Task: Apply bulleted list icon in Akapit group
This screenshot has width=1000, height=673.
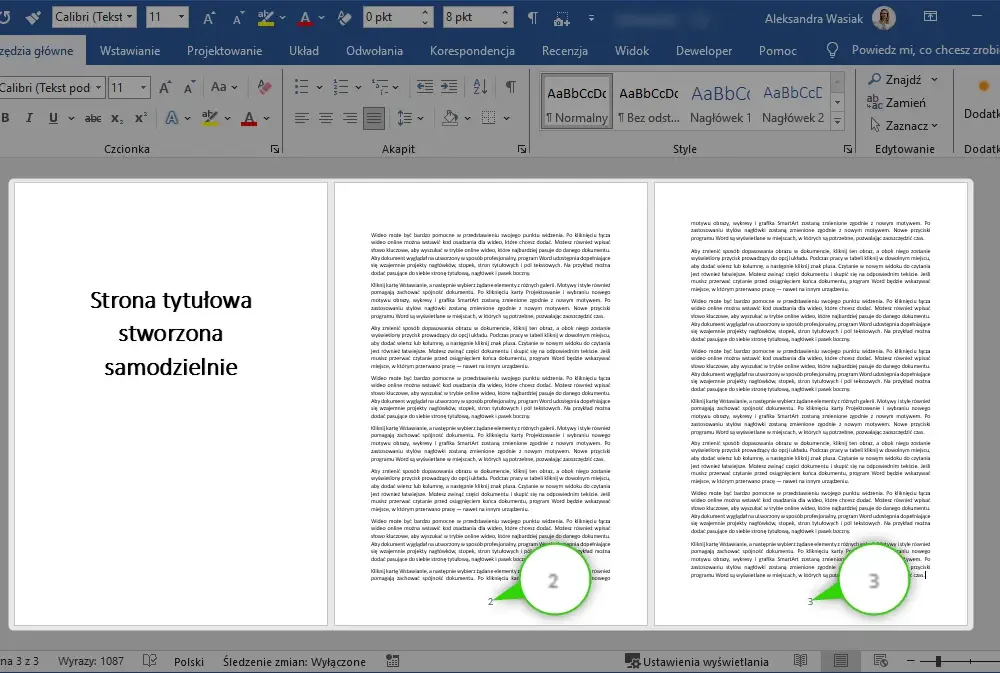Action: click(302, 87)
